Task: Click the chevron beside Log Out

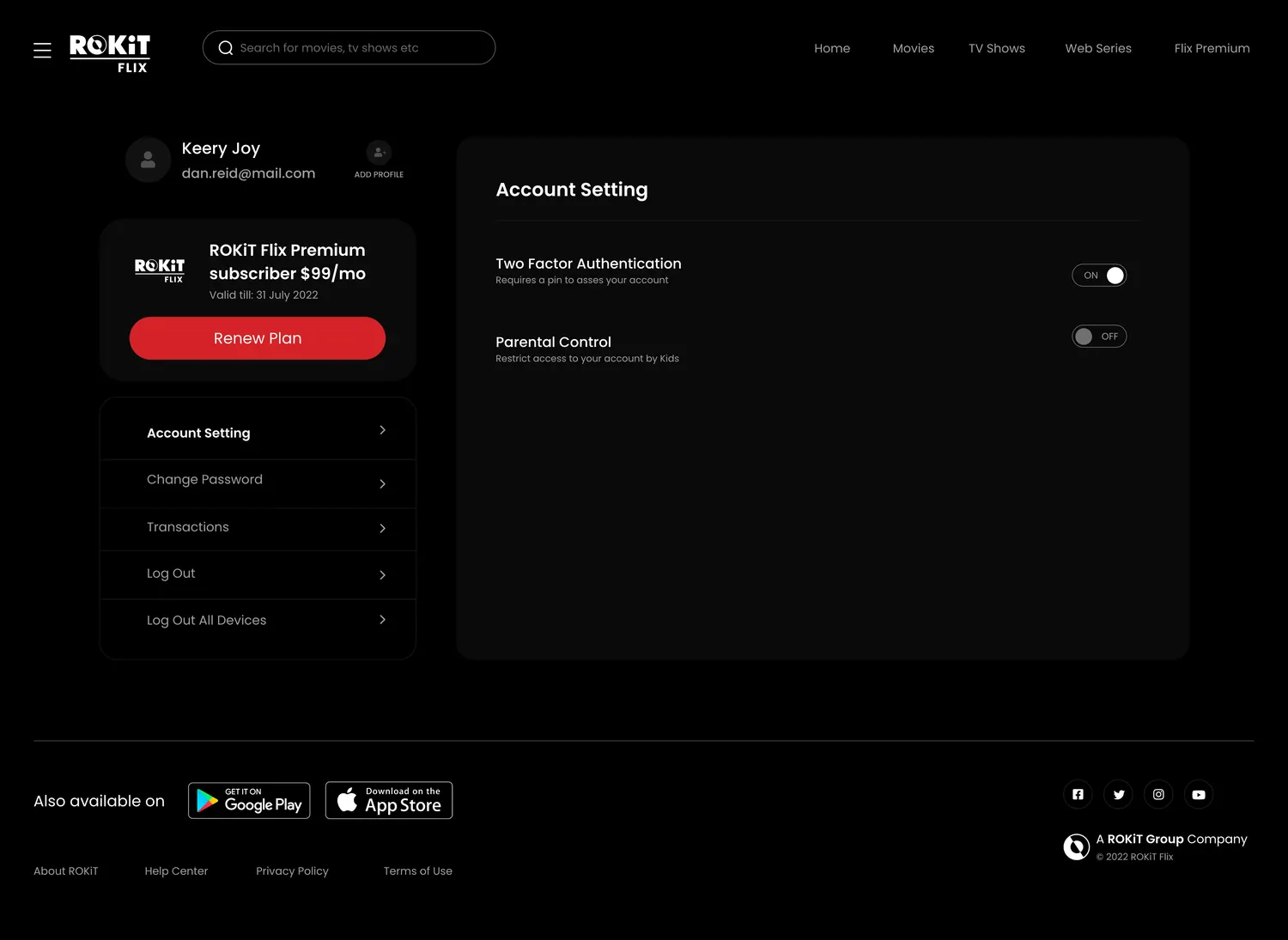Action: 383,575
